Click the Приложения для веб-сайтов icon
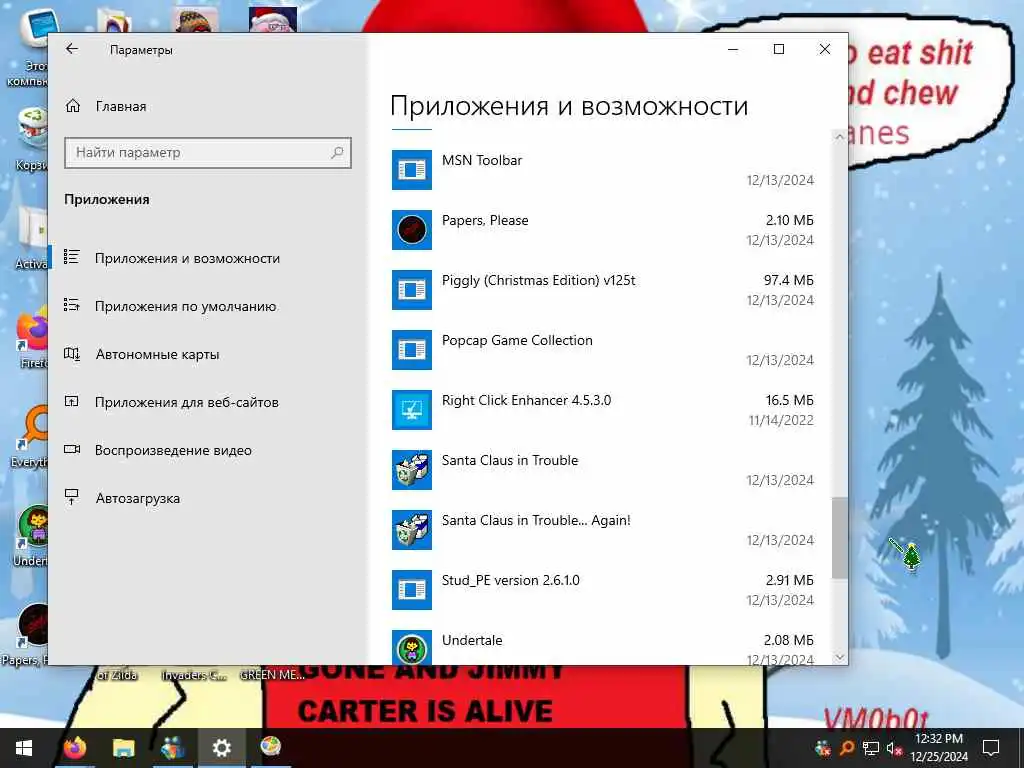Image resolution: width=1024 pixels, height=768 pixels. coord(72,402)
